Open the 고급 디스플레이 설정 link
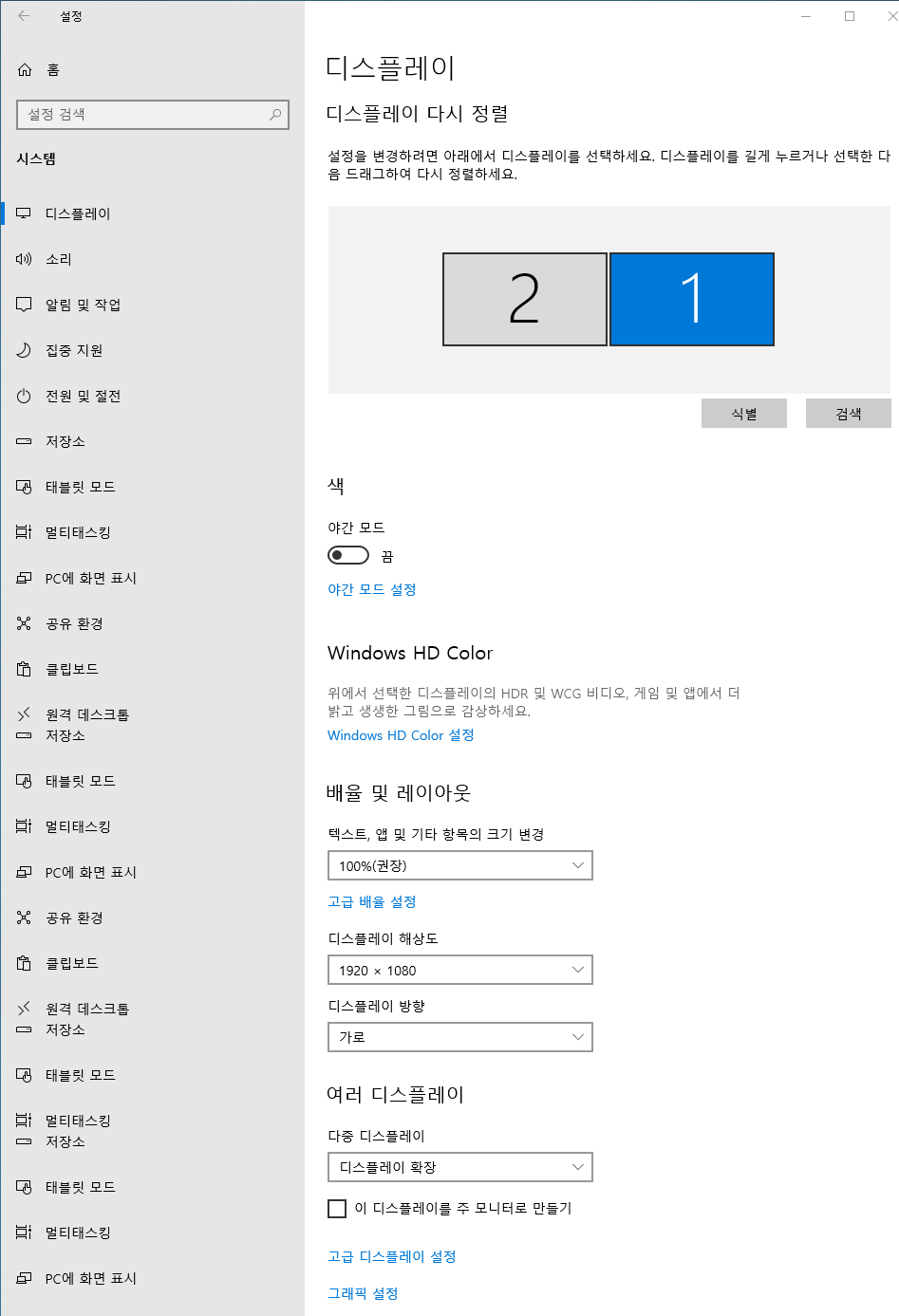 click(x=392, y=1256)
